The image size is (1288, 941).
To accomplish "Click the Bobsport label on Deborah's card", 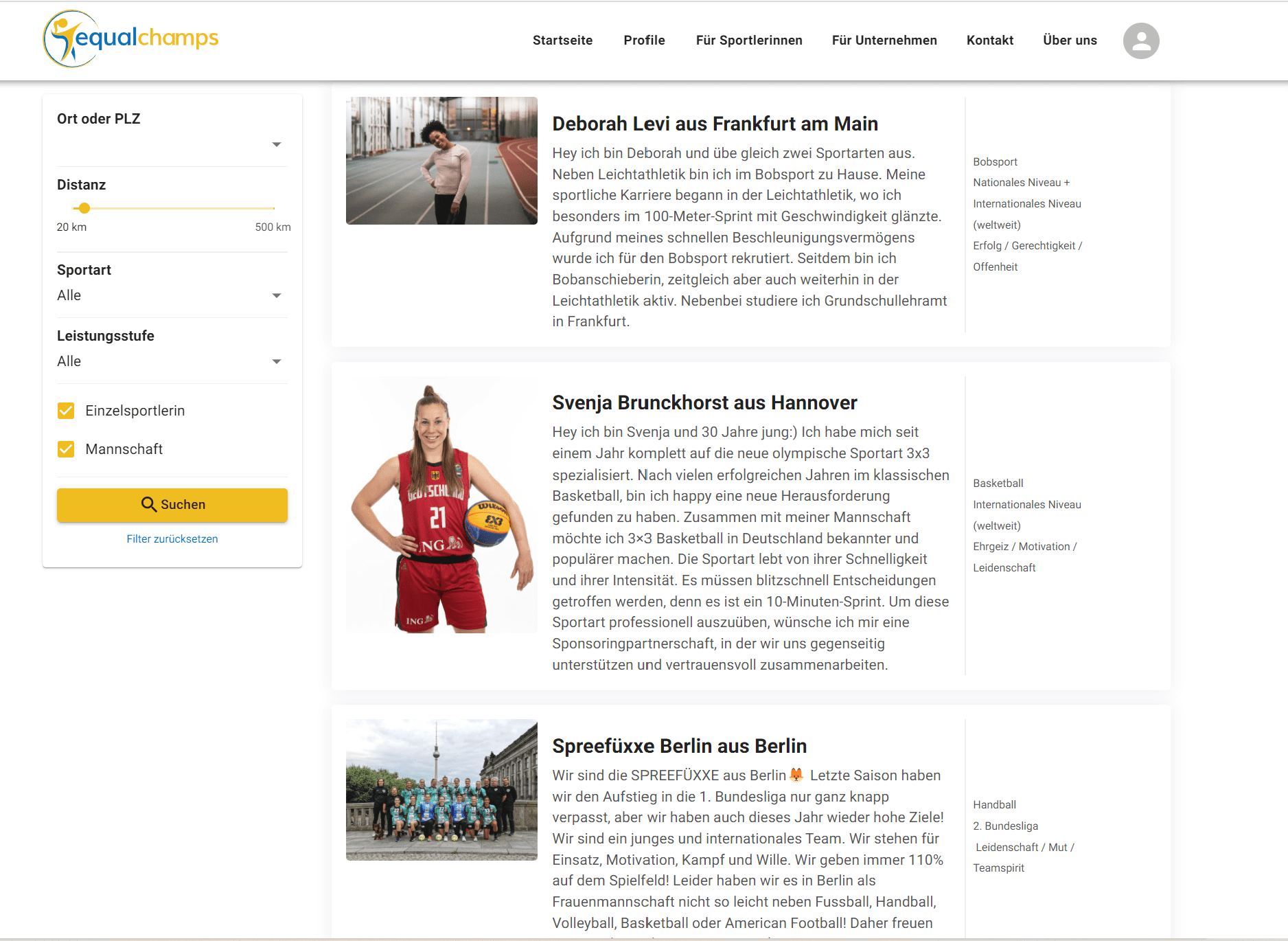I will tap(995, 162).
